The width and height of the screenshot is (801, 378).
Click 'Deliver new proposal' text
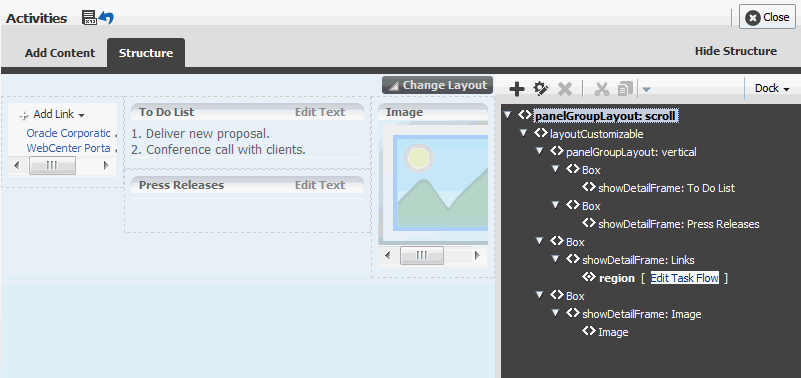tap(207, 134)
